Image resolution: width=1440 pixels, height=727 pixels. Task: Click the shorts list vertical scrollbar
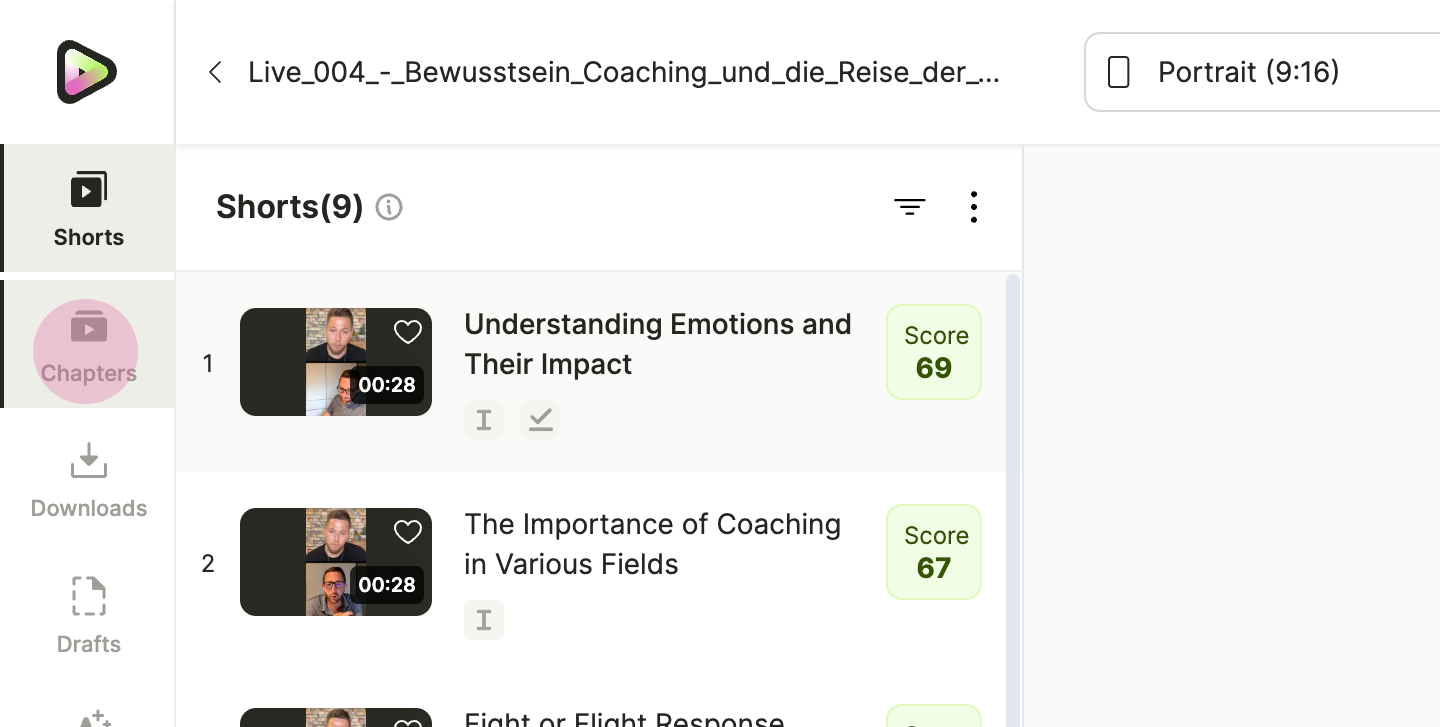(1013, 500)
